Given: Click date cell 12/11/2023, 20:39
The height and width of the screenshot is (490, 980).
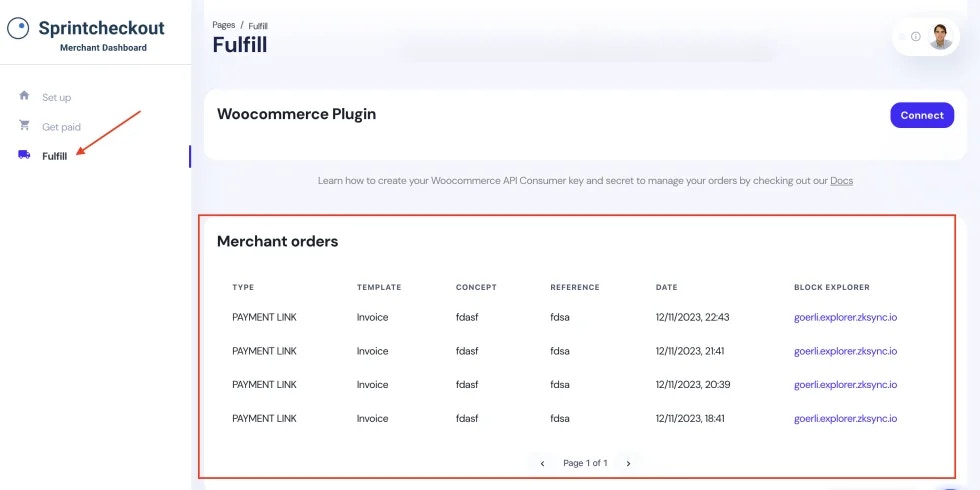Looking at the screenshot, I should tap(692, 384).
